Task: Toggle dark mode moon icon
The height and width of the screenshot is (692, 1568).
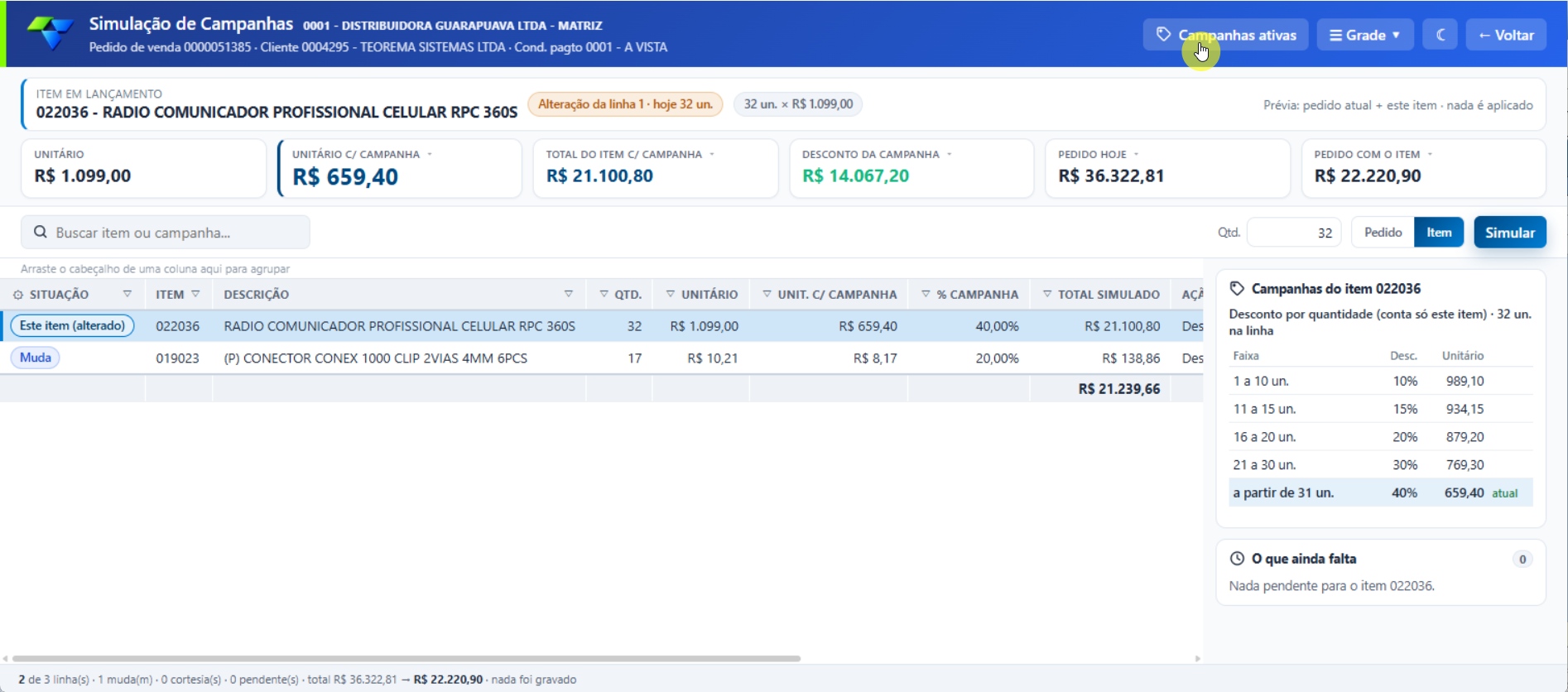Action: pyautogui.click(x=1441, y=35)
